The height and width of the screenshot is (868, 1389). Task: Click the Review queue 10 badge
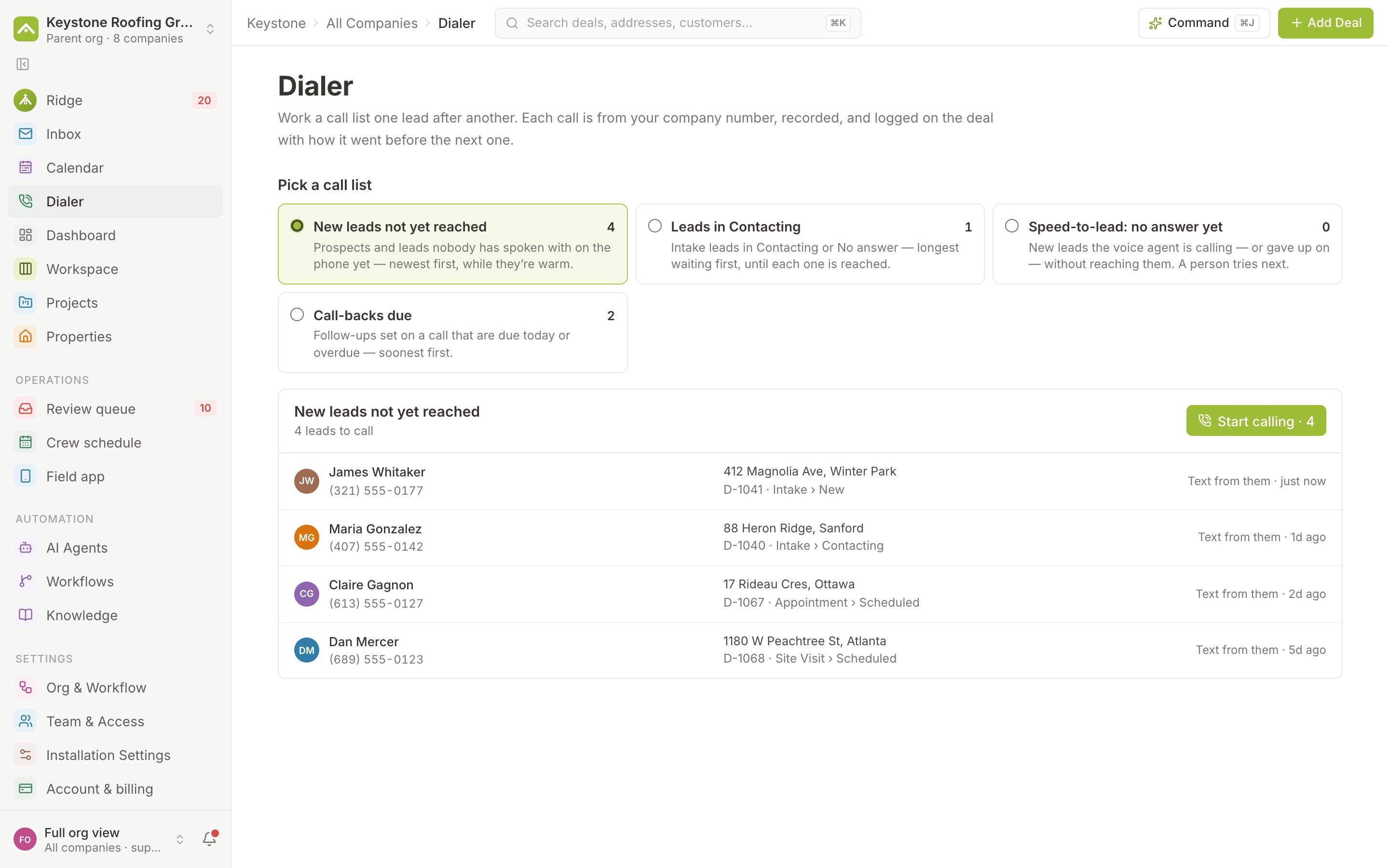point(205,408)
